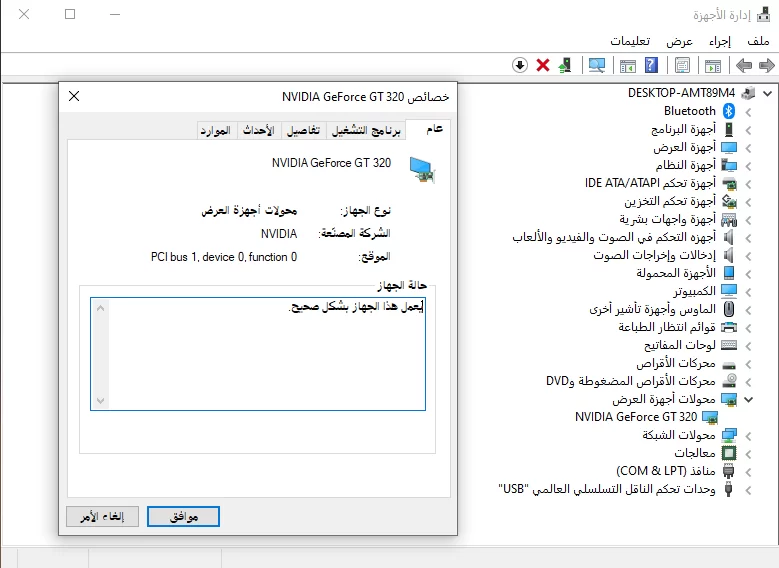Switch to the الموارد Resources tab
The image size is (779, 568).
216,131
